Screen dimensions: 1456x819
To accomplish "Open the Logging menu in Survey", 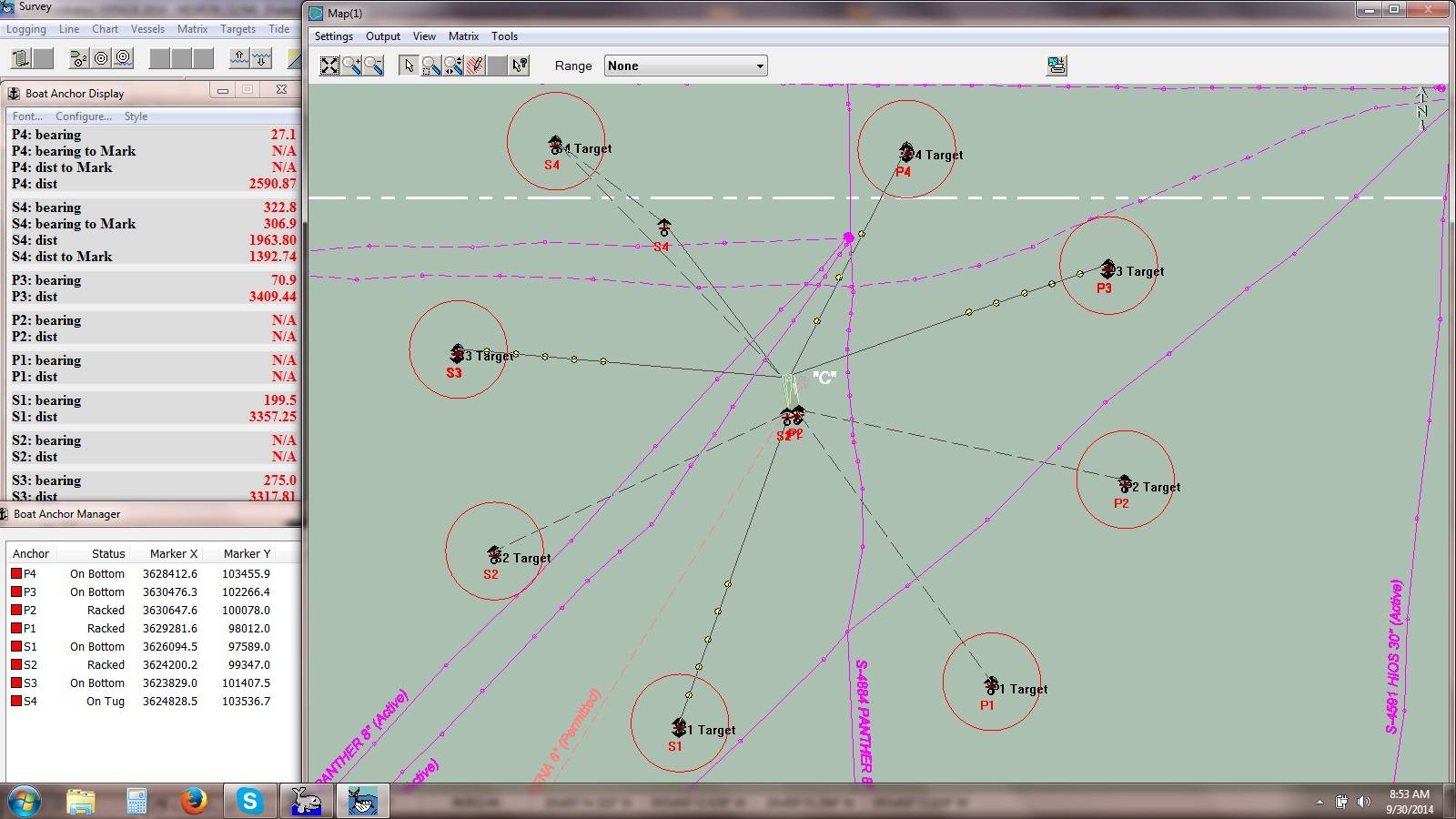I will pos(25,29).
